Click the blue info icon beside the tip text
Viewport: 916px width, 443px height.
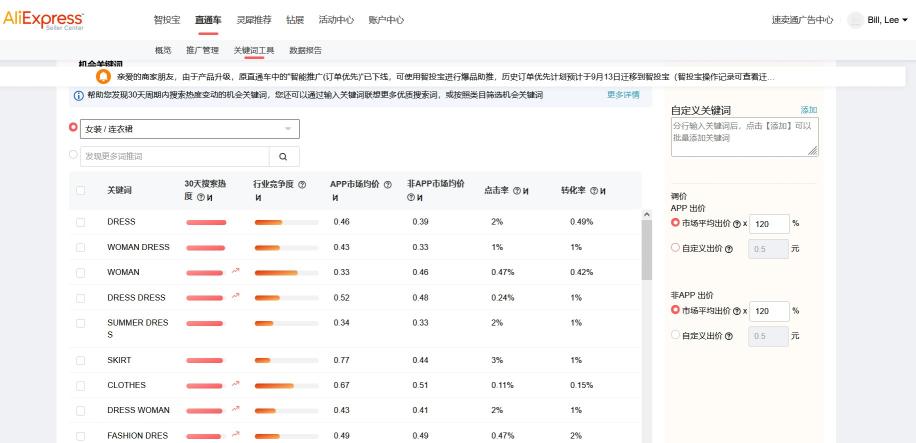[x=79, y=95]
